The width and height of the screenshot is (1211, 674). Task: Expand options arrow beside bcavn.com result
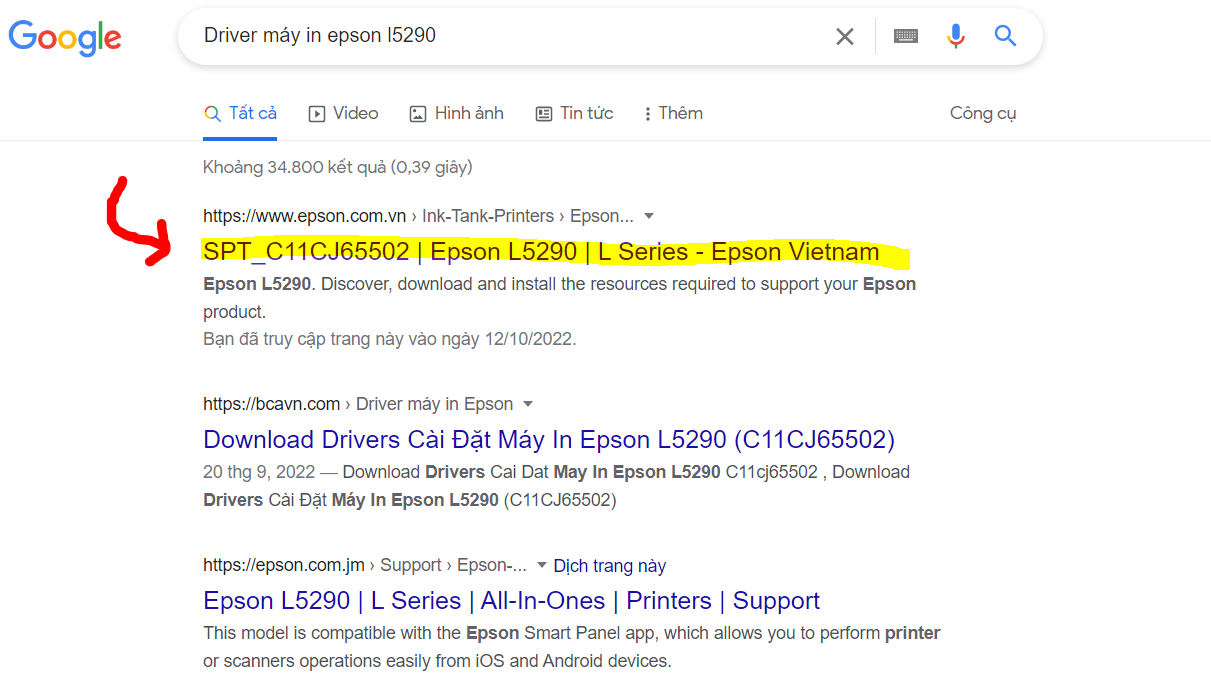coord(528,404)
